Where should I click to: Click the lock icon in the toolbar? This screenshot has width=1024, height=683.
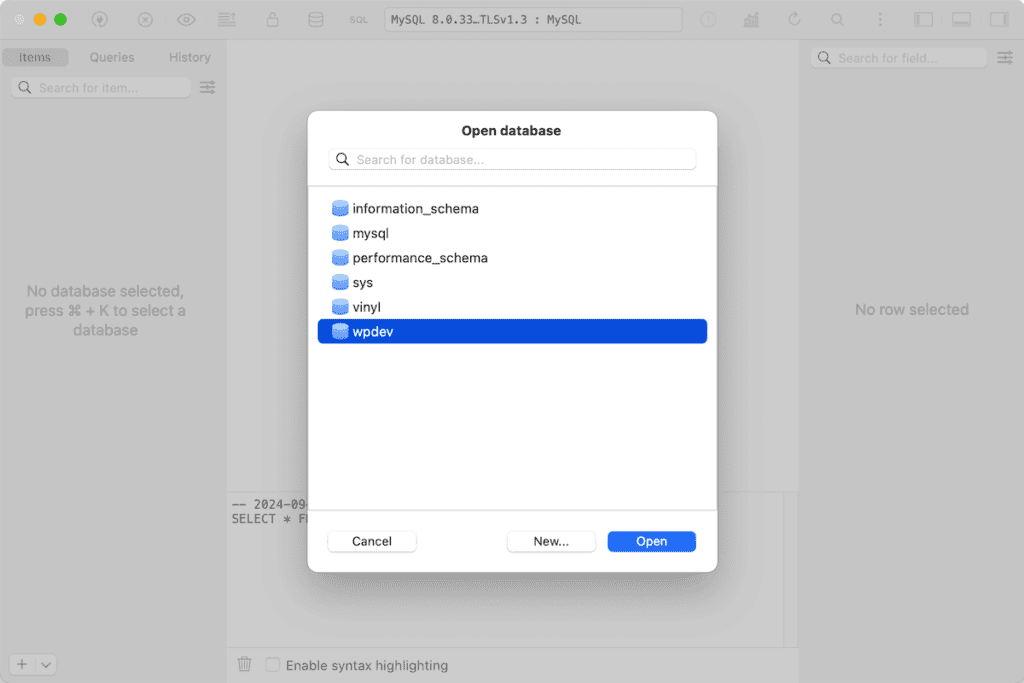pos(272,20)
